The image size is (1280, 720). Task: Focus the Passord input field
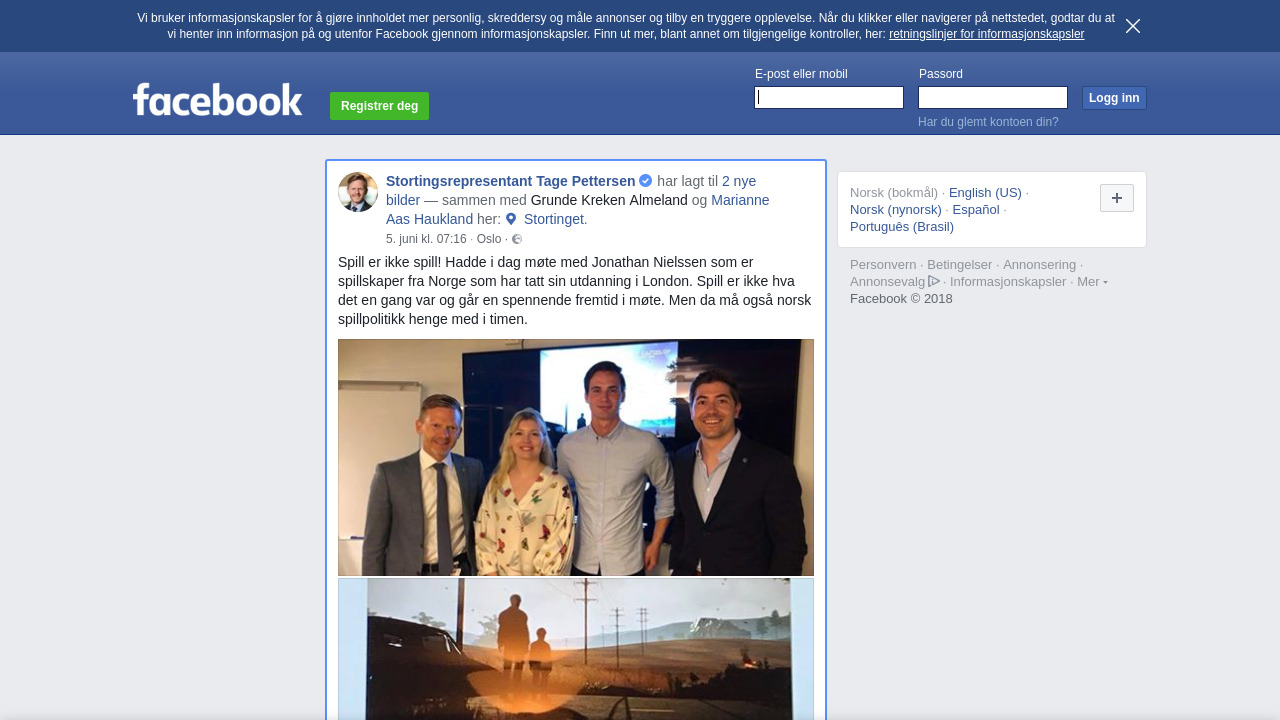point(993,97)
